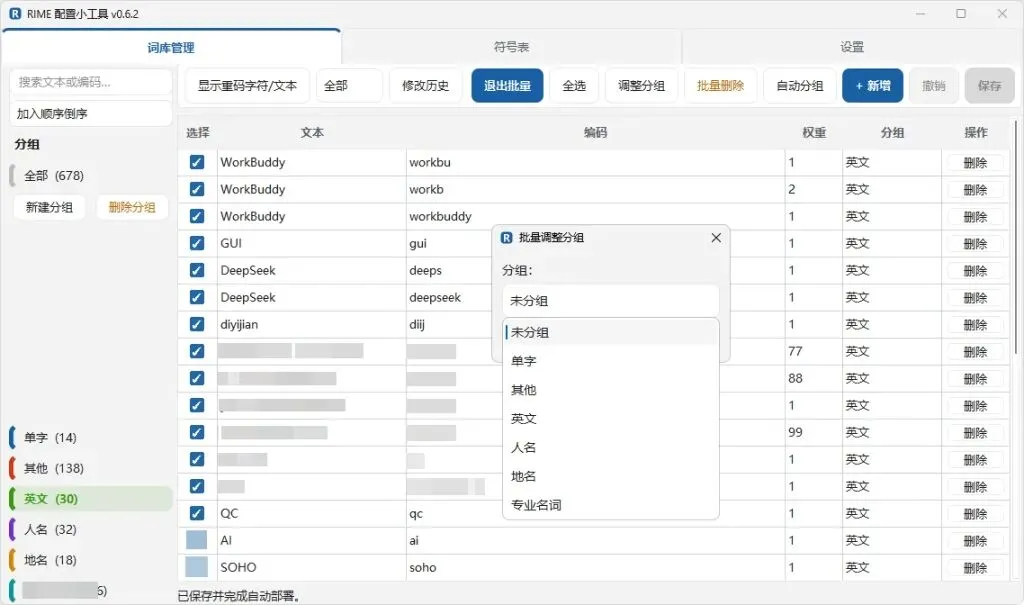Screen dimensions: 1024x605
Task: Click the 全选 button
Action: 574,86
